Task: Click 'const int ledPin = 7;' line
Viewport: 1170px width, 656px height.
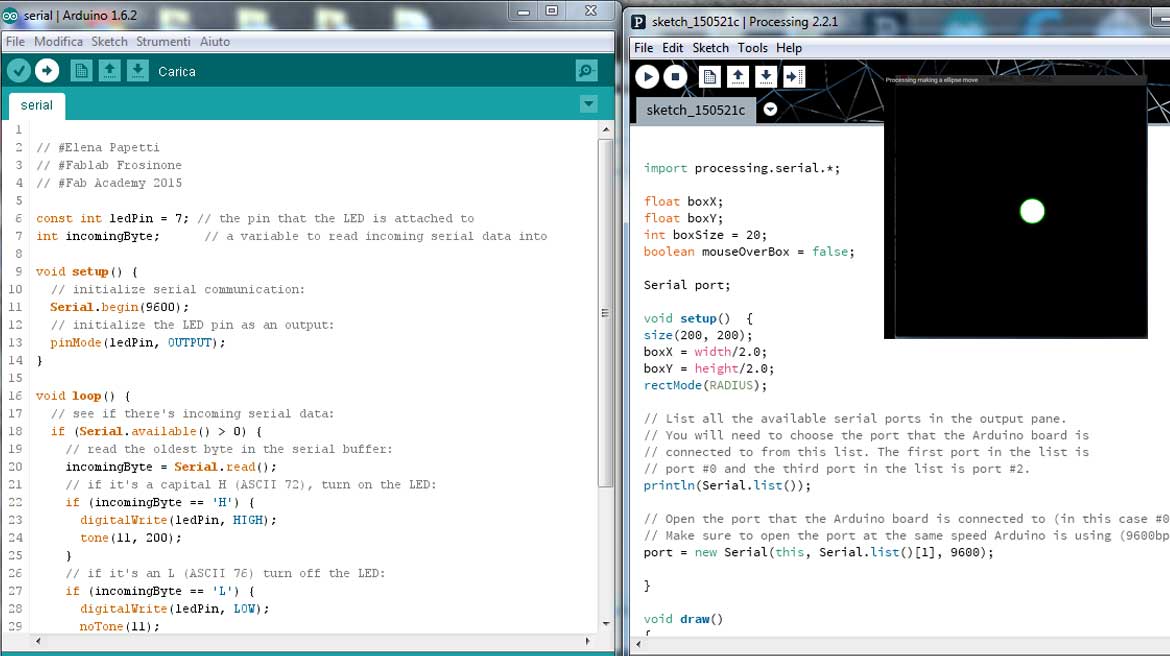Action: click(112, 218)
